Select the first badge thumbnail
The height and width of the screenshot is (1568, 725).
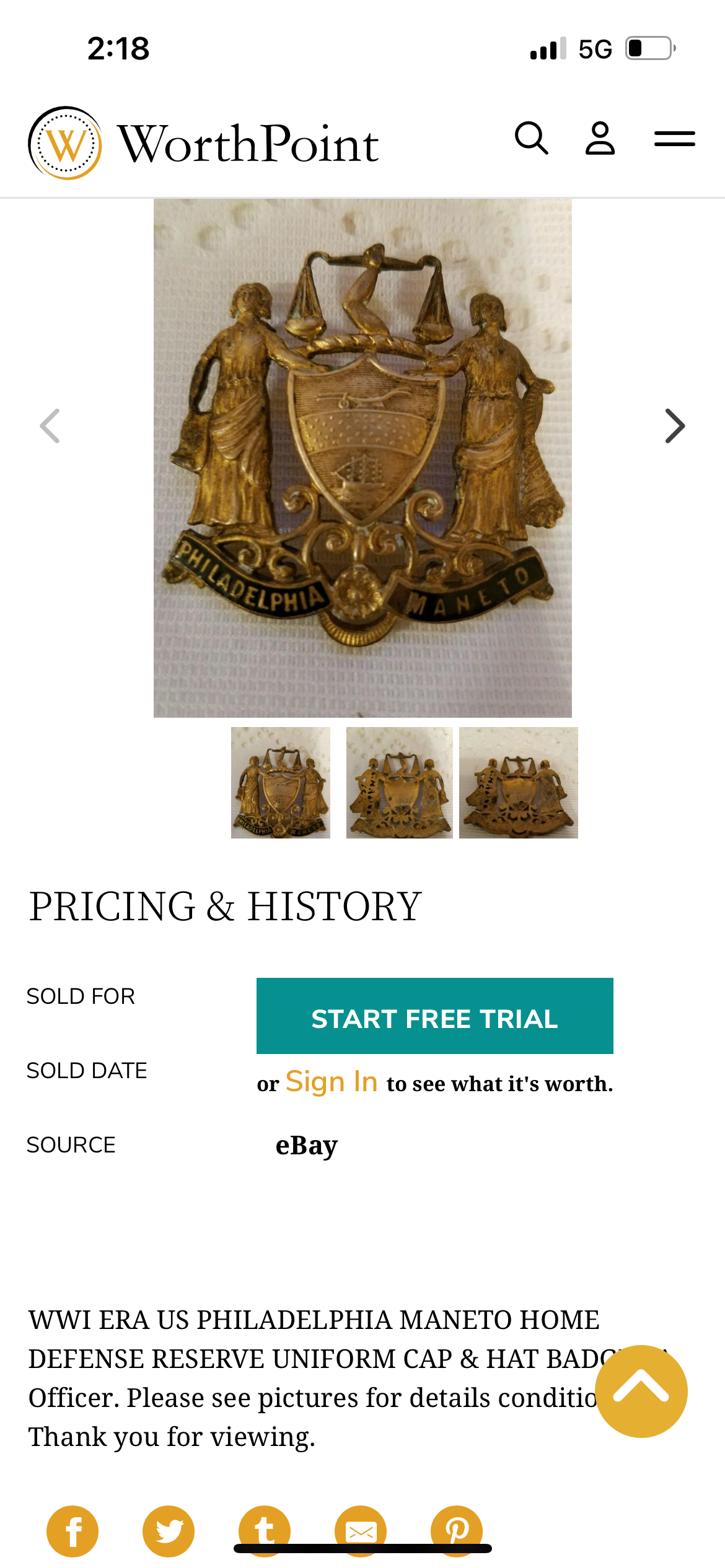[x=281, y=783]
